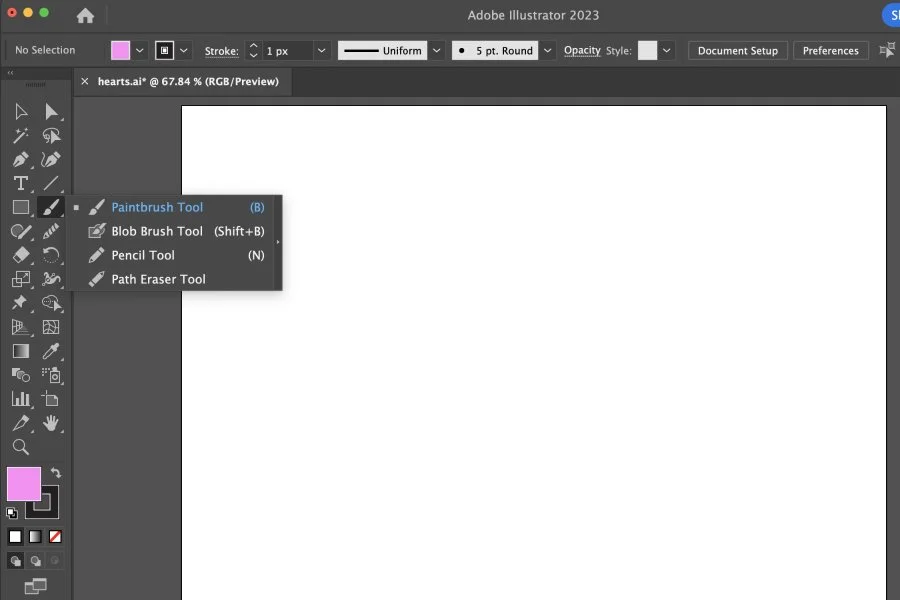Viewport: 900px width, 600px height.
Task: Expand the stroke weight dropdown
Action: pyautogui.click(x=321, y=51)
